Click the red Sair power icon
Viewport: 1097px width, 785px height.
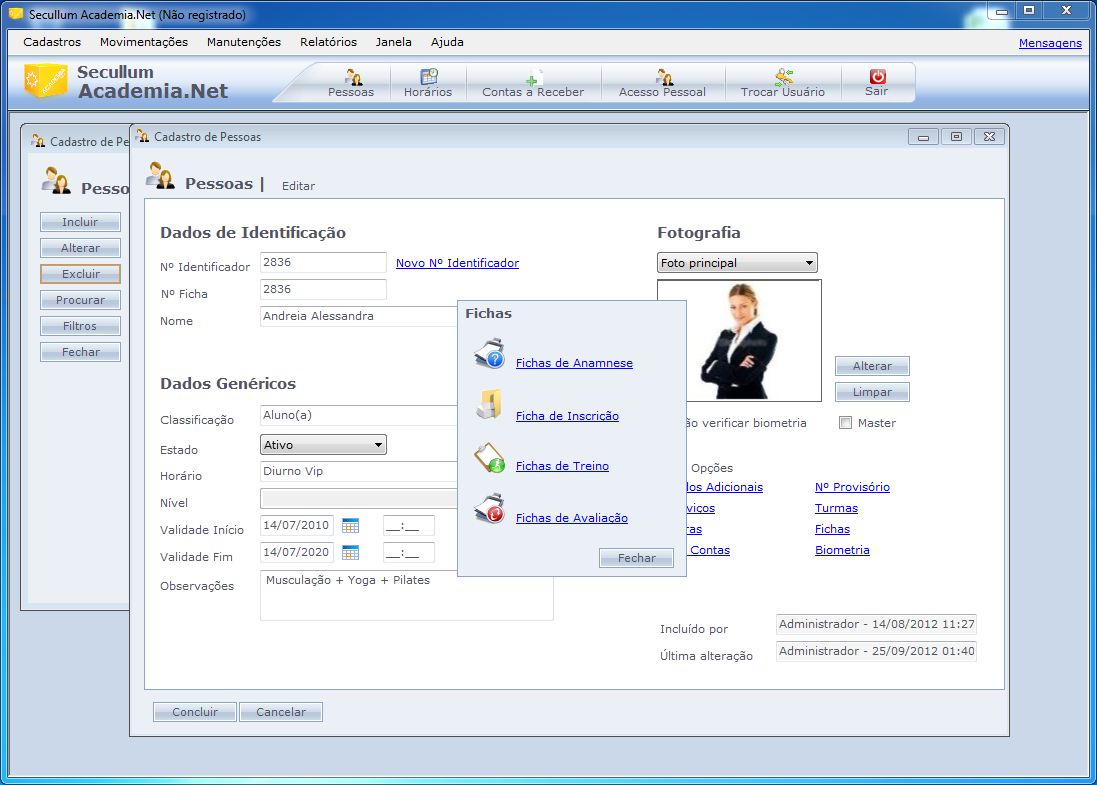(877, 77)
